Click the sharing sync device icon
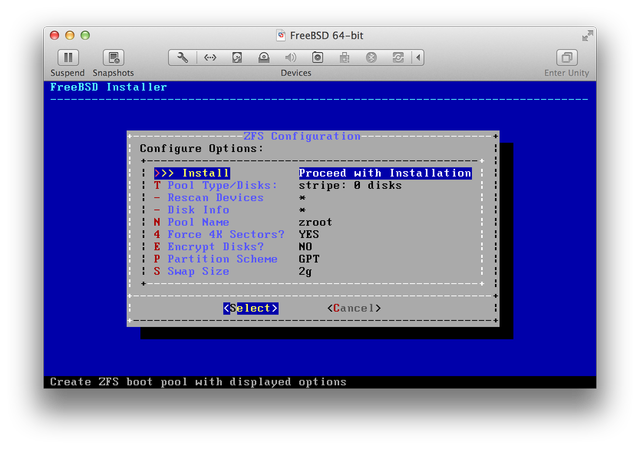This screenshot has height=449, width=640. tap(398, 58)
